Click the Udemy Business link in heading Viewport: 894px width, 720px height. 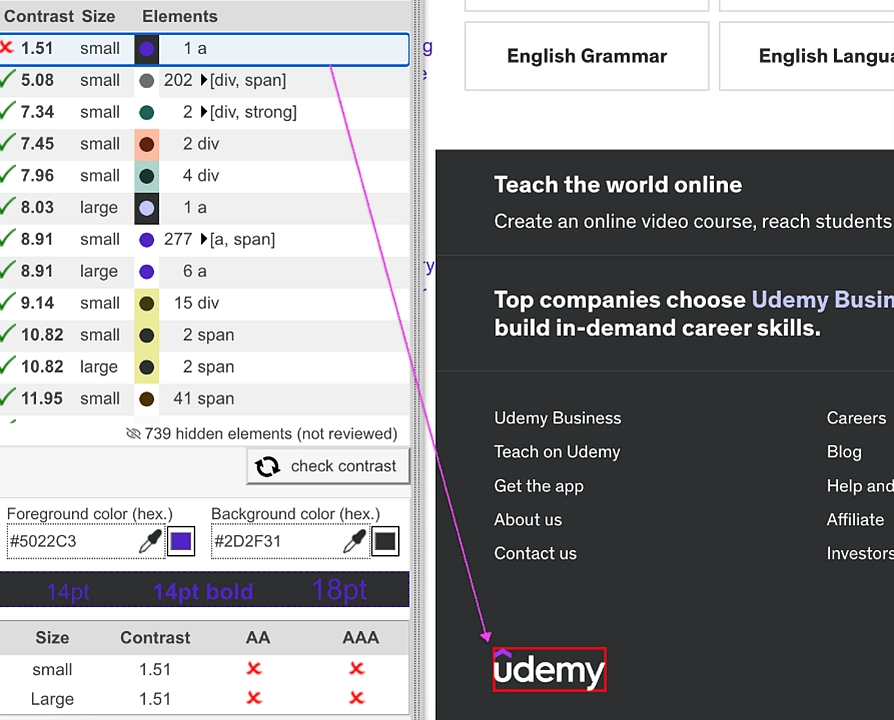(x=823, y=300)
